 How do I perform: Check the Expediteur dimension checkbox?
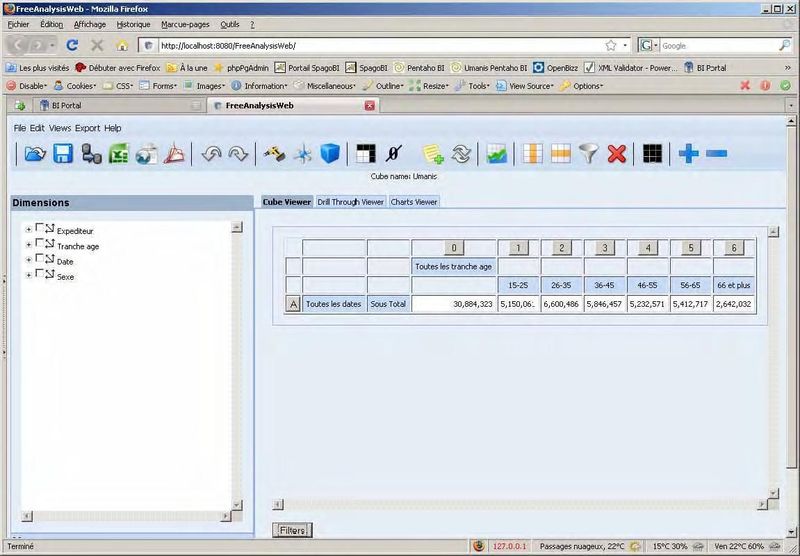point(40,229)
